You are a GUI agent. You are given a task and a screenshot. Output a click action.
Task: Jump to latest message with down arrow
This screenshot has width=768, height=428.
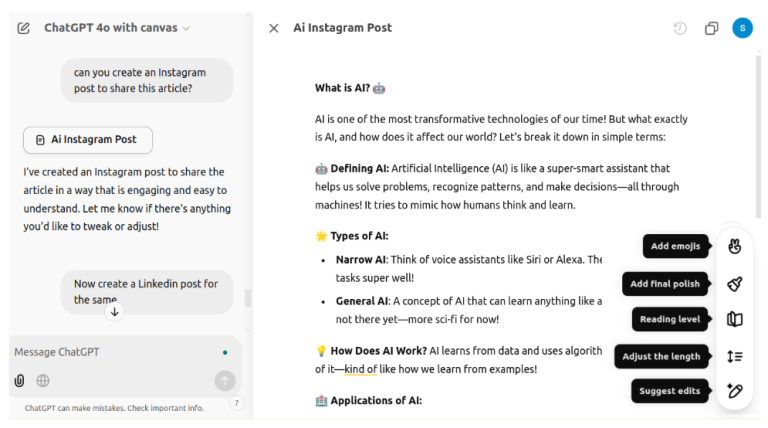click(115, 312)
